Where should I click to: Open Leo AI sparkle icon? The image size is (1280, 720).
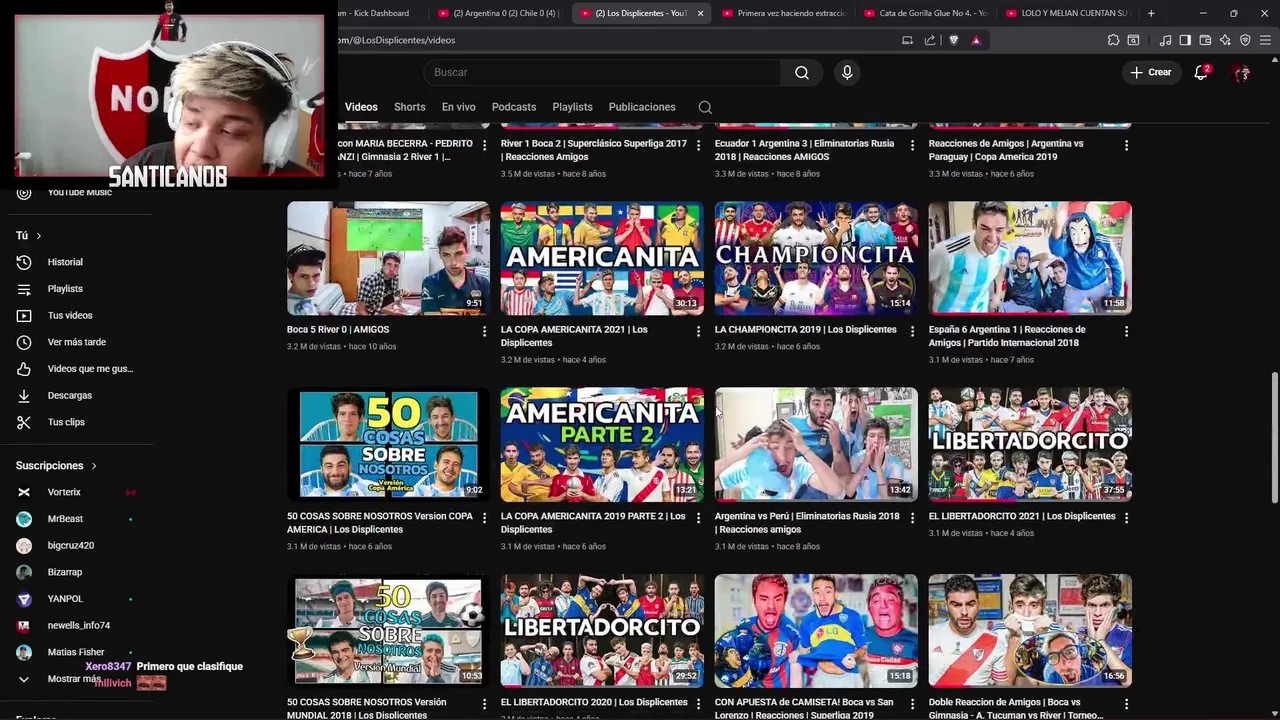pyautogui.click(x=1225, y=40)
